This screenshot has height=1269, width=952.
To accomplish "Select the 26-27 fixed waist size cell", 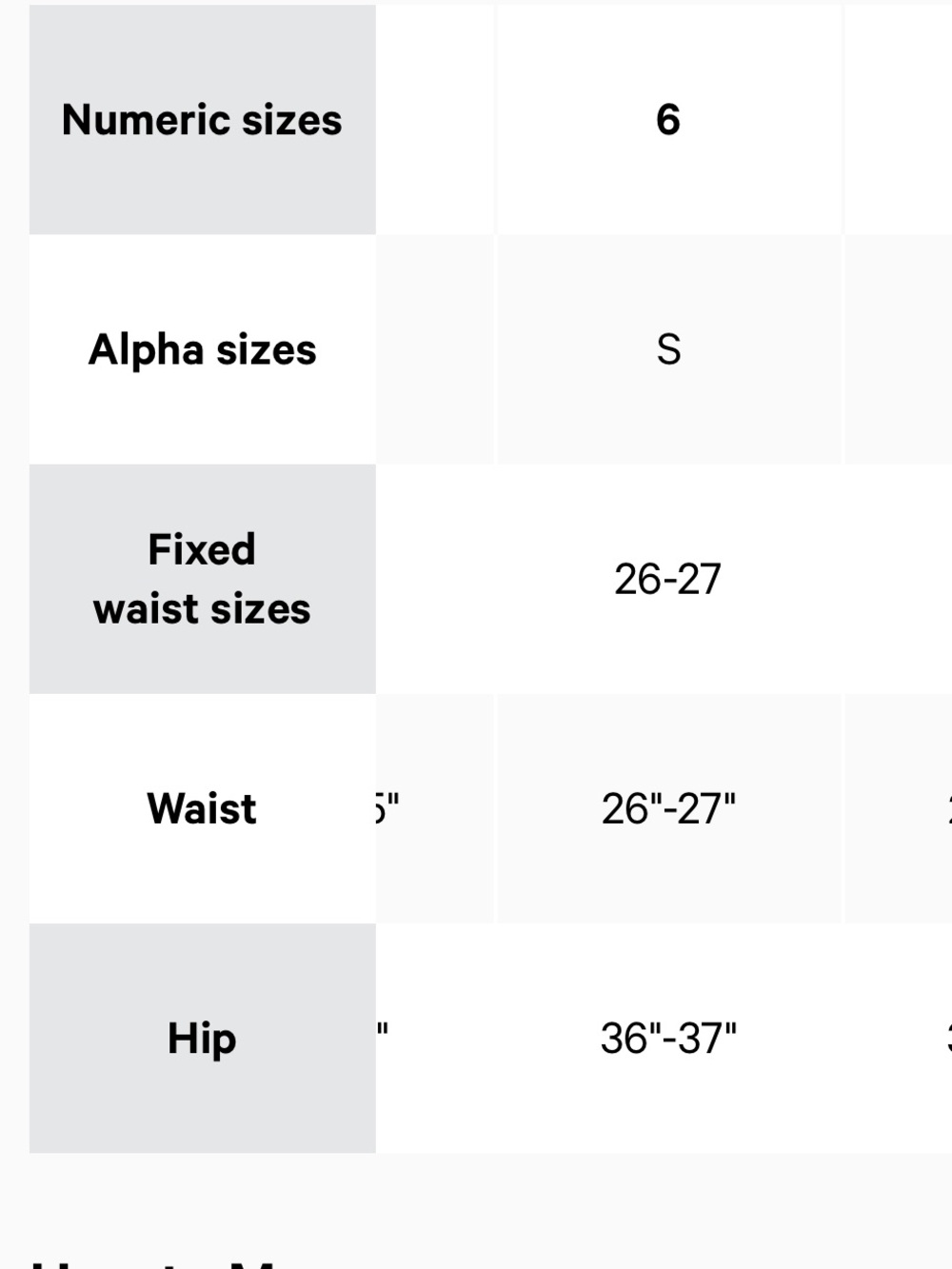I will point(668,579).
